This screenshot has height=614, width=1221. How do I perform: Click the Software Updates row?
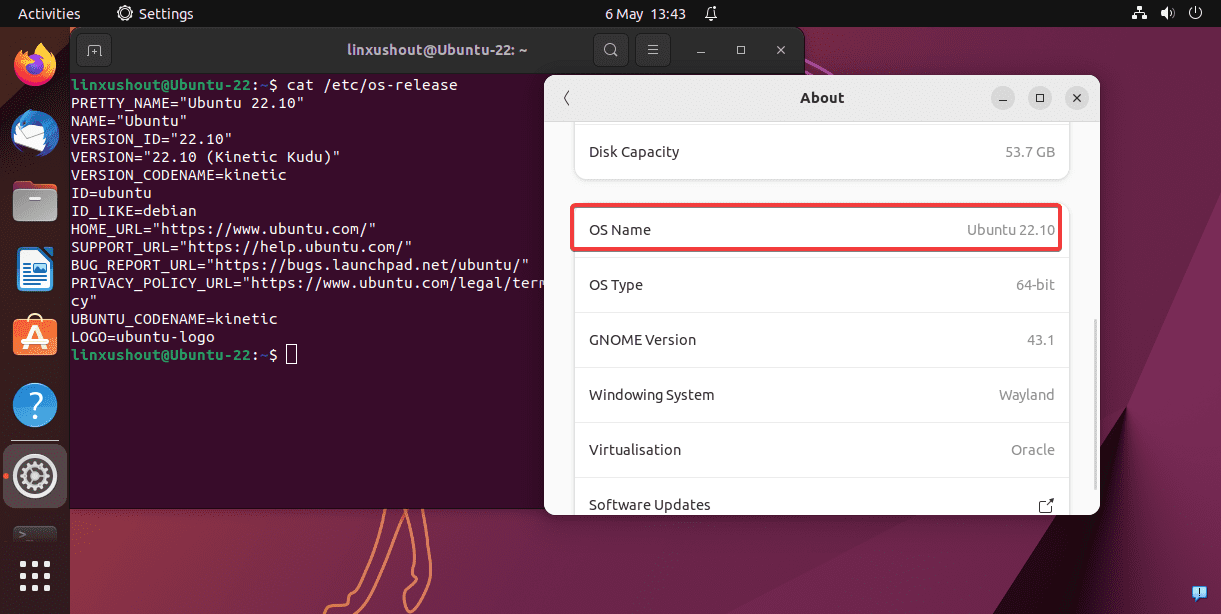pyautogui.click(x=821, y=499)
